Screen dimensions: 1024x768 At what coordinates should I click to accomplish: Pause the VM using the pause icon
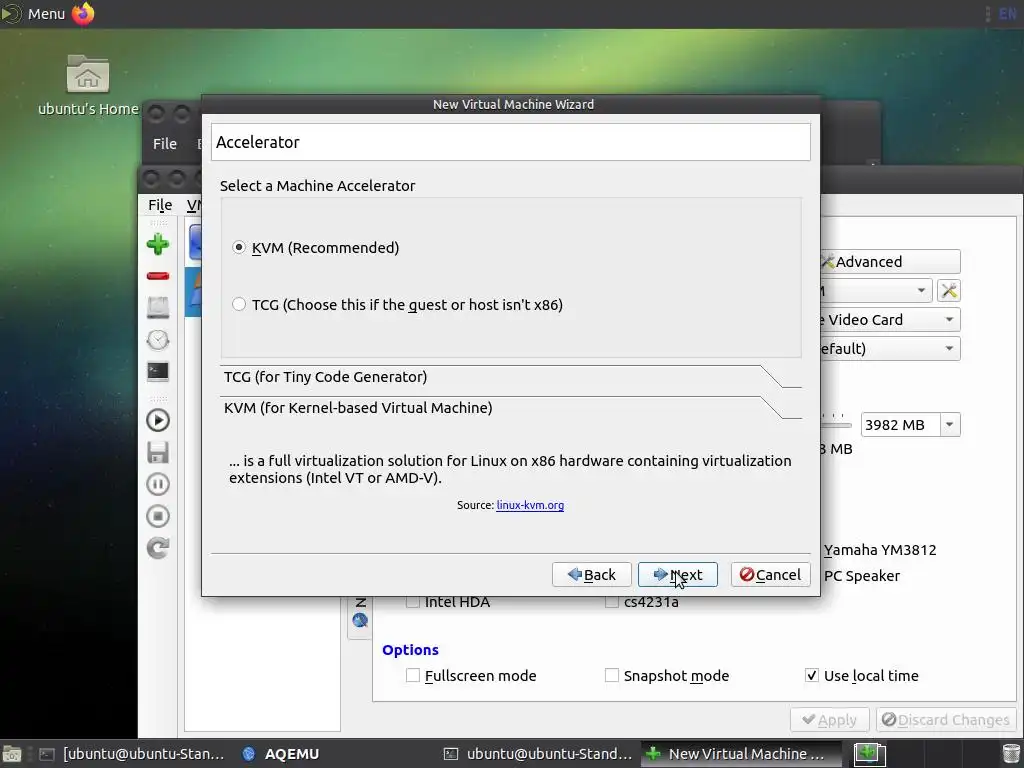[157, 484]
